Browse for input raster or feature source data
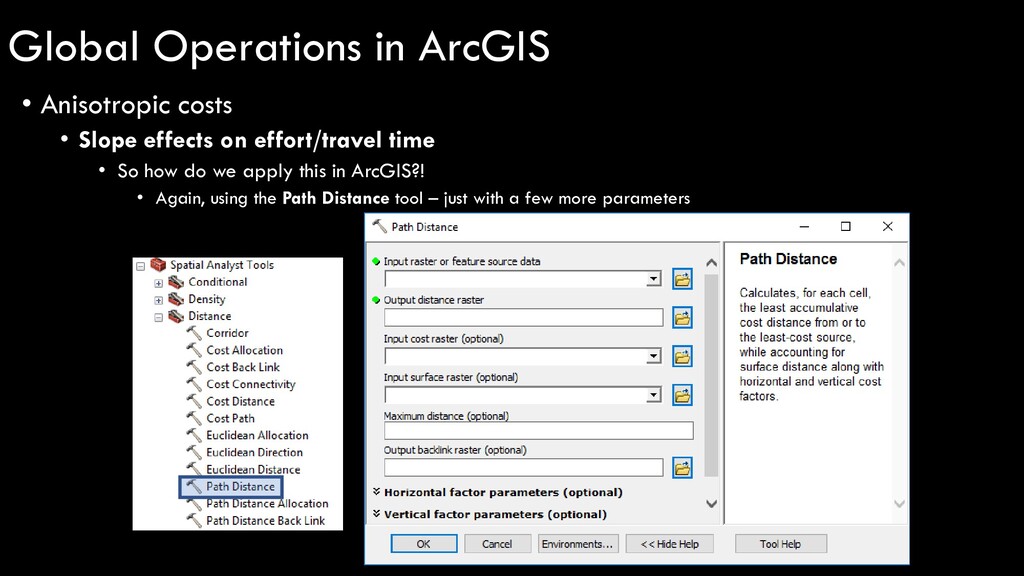Image resolution: width=1024 pixels, height=576 pixels. (x=682, y=280)
